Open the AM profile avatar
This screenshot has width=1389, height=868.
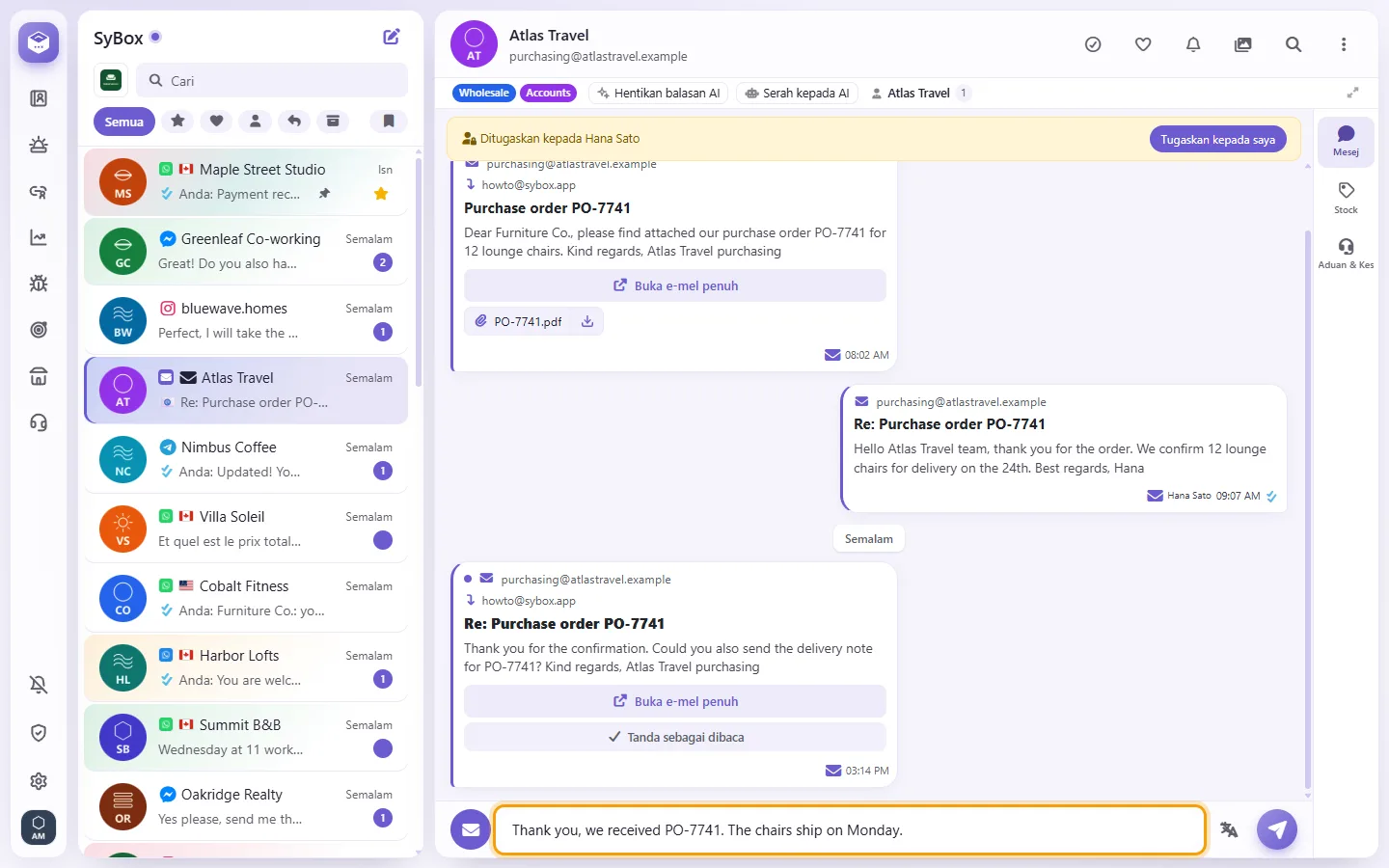[x=39, y=827]
